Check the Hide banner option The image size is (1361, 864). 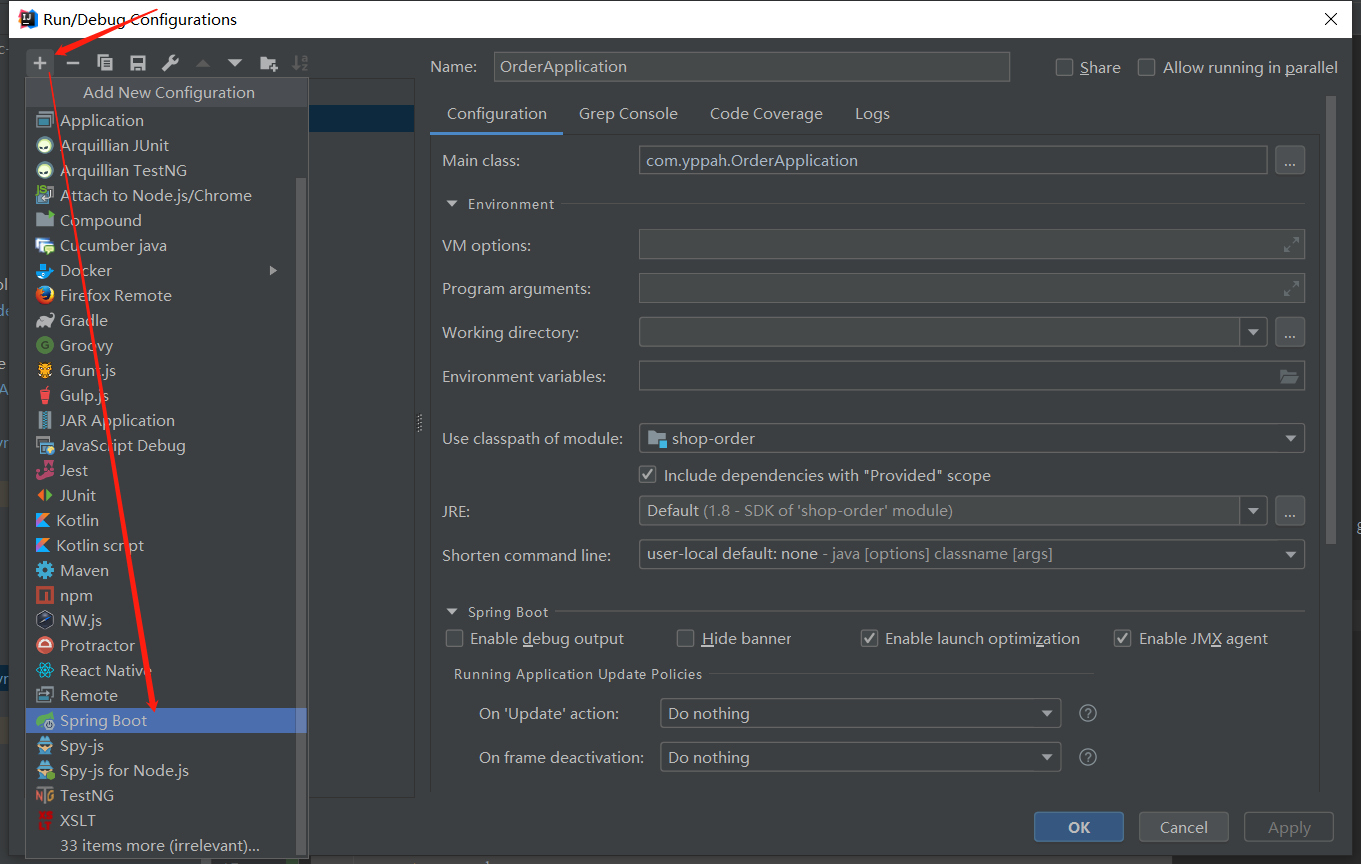click(x=686, y=638)
